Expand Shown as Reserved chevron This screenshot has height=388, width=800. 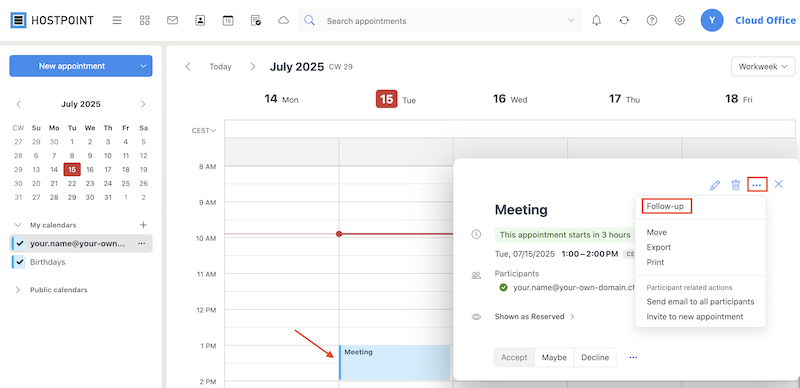point(572,317)
